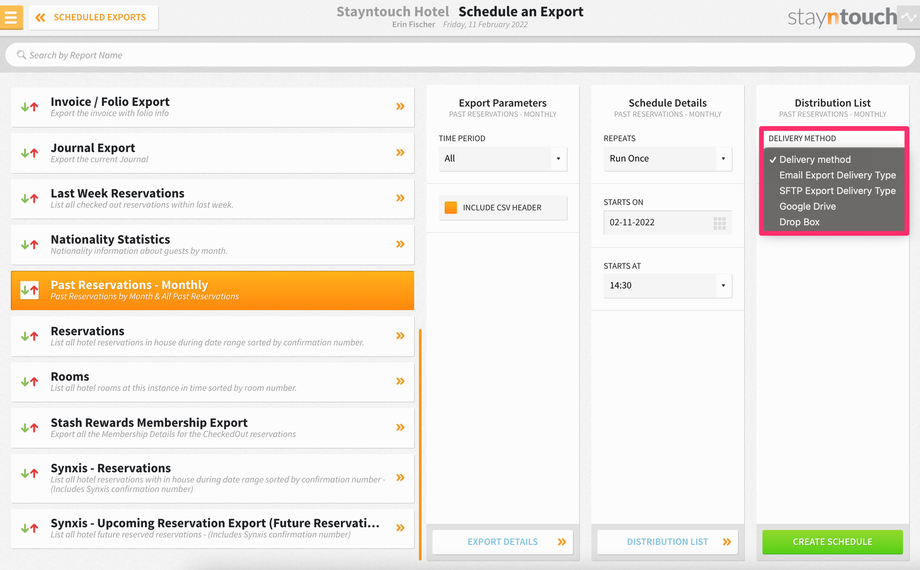The width and height of the screenshot is (920, 570).
Task: Go back to Scheduled Exports
Action: click(94, 18)
